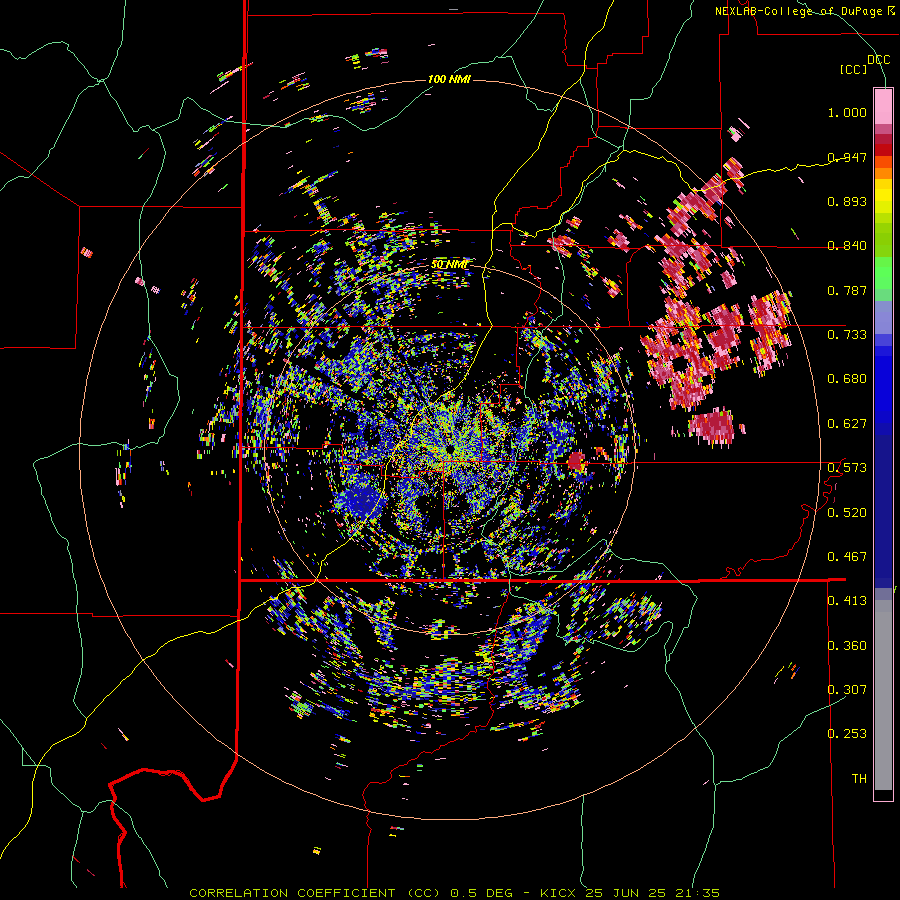Click the 0.787 scale value

(847, 290)
